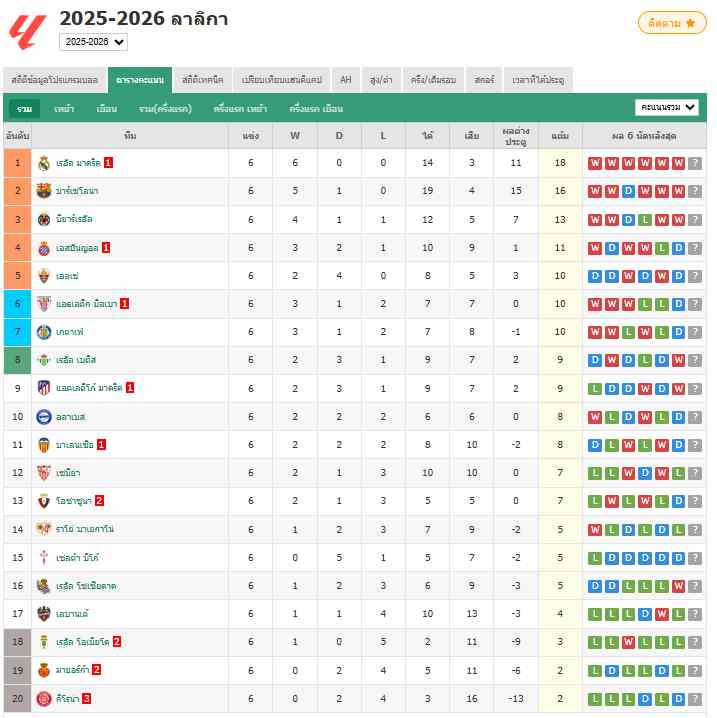
Task: Open the เรอัล มาดริด team link
Action: [77, 163]
